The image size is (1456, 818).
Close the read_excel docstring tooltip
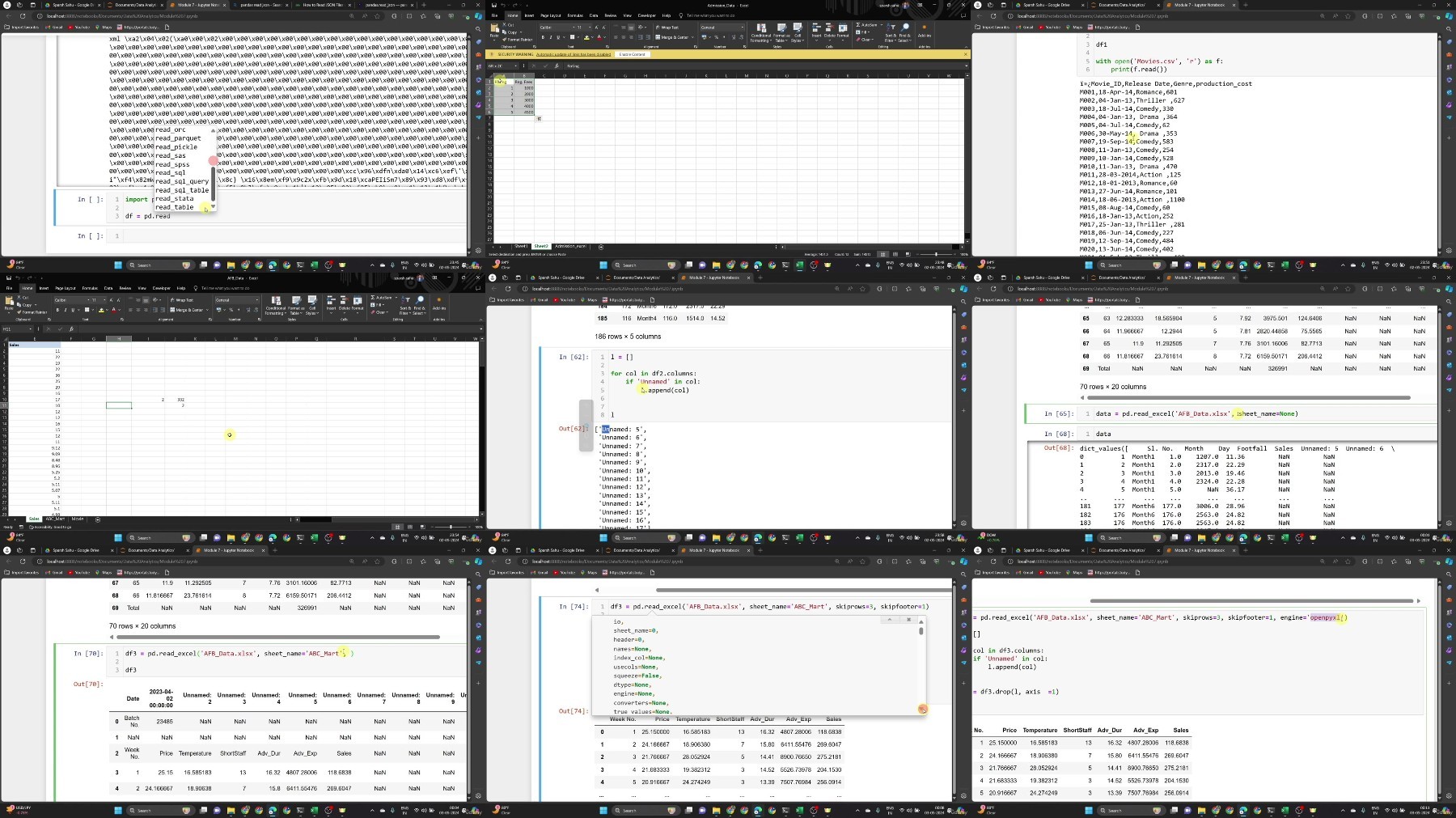[x=908, y=620]
